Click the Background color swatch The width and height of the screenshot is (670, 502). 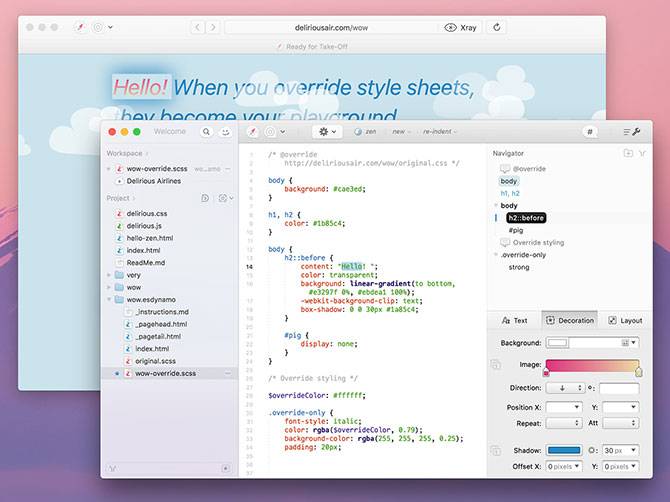(x=558, y=343)
